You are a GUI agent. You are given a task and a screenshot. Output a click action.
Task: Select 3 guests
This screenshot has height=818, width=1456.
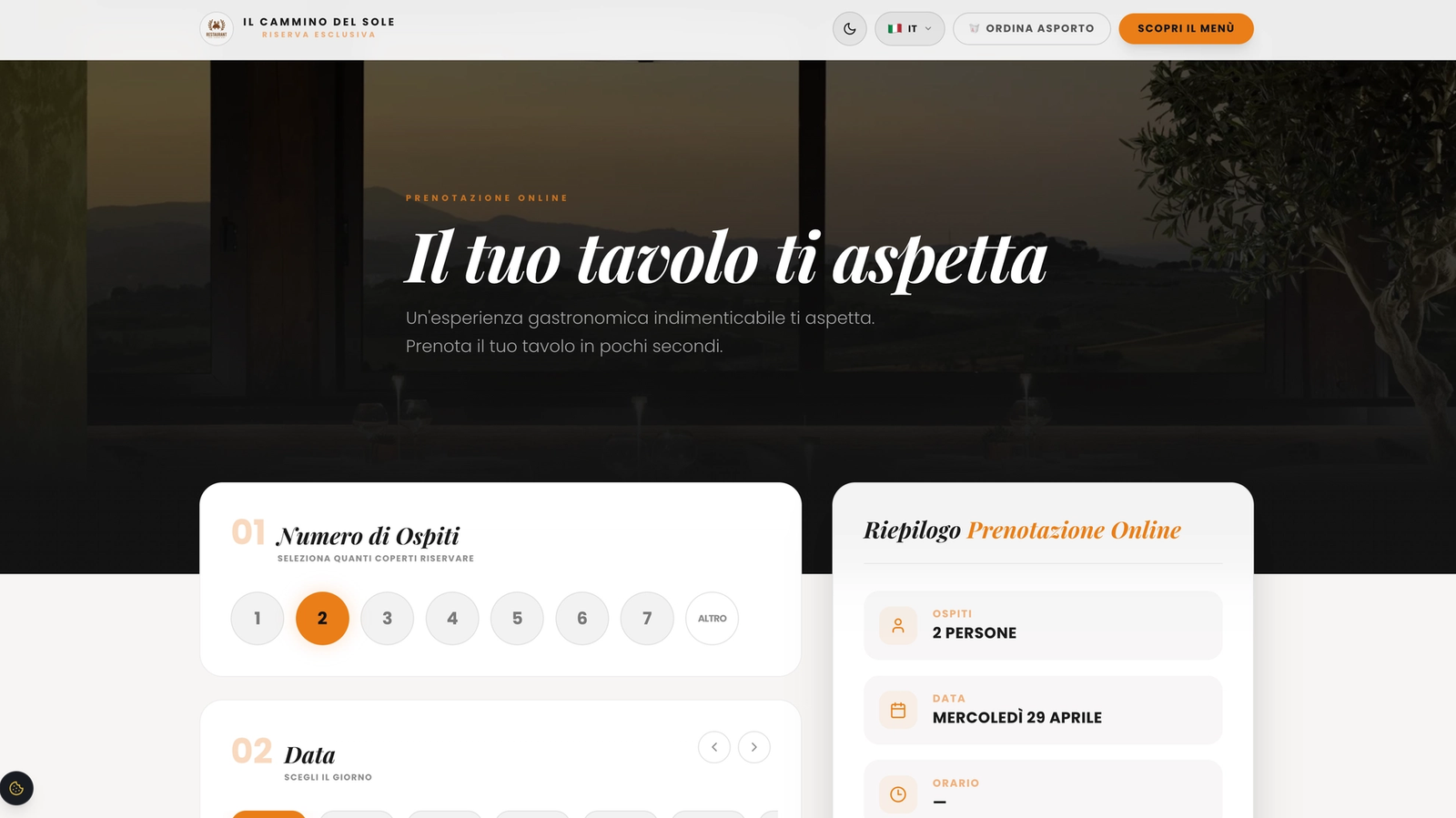pos(388,619)
